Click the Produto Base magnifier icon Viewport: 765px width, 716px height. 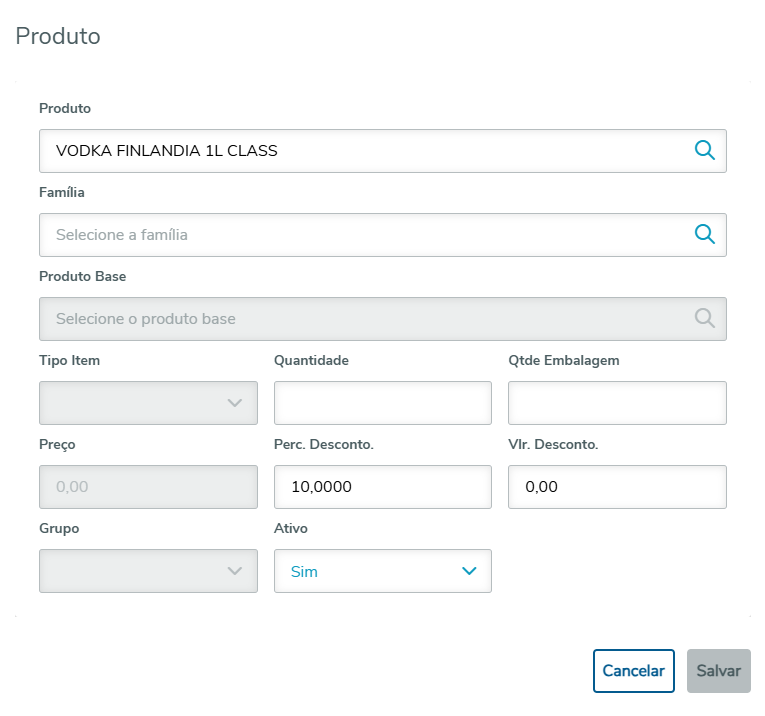pyautogui.click(x=704, y=319)
